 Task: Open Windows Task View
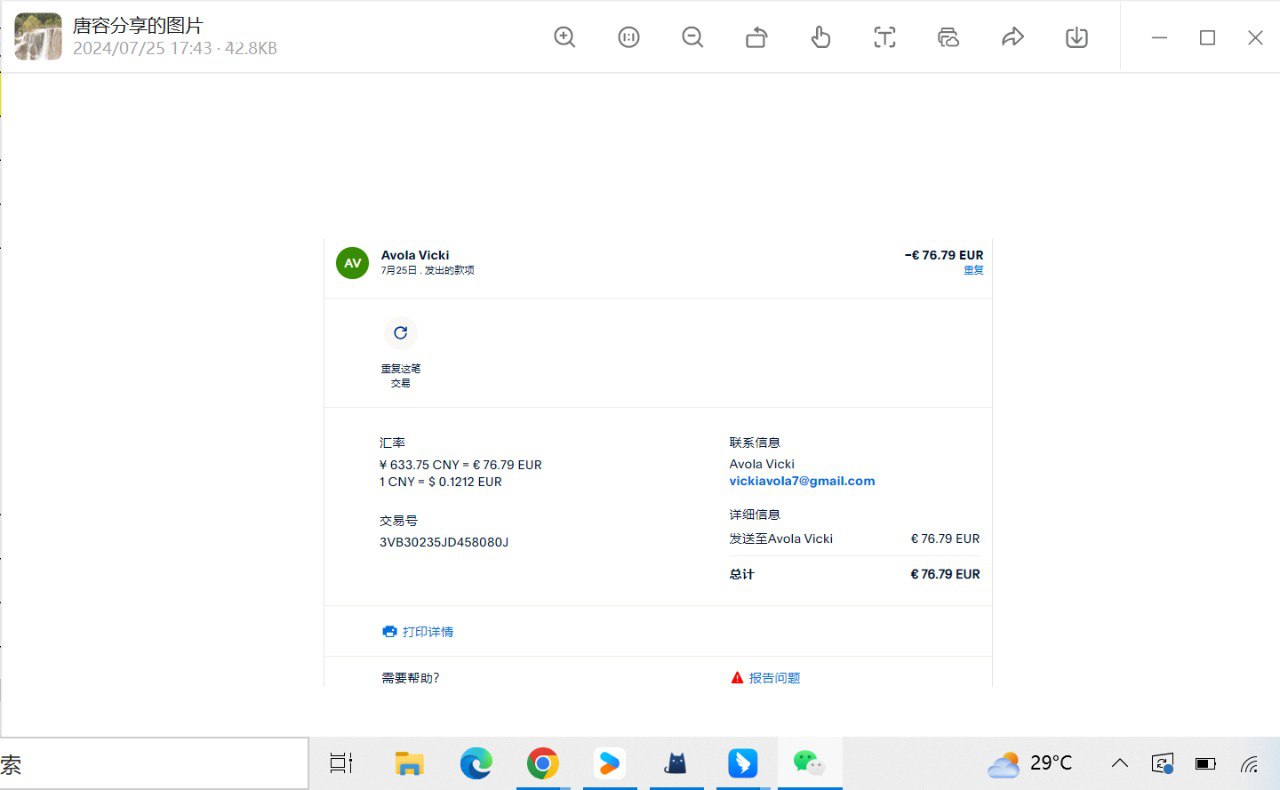[341, 764]
